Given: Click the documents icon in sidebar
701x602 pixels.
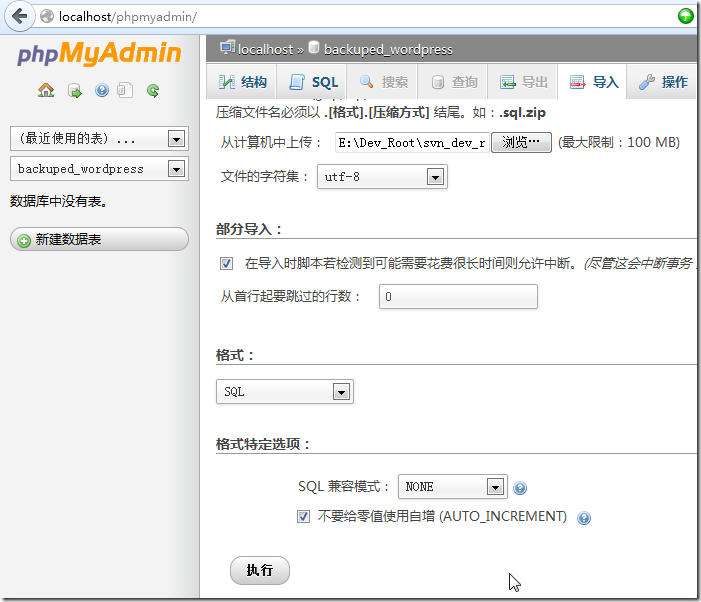Looking at the screenshot, I should [125, 91].
